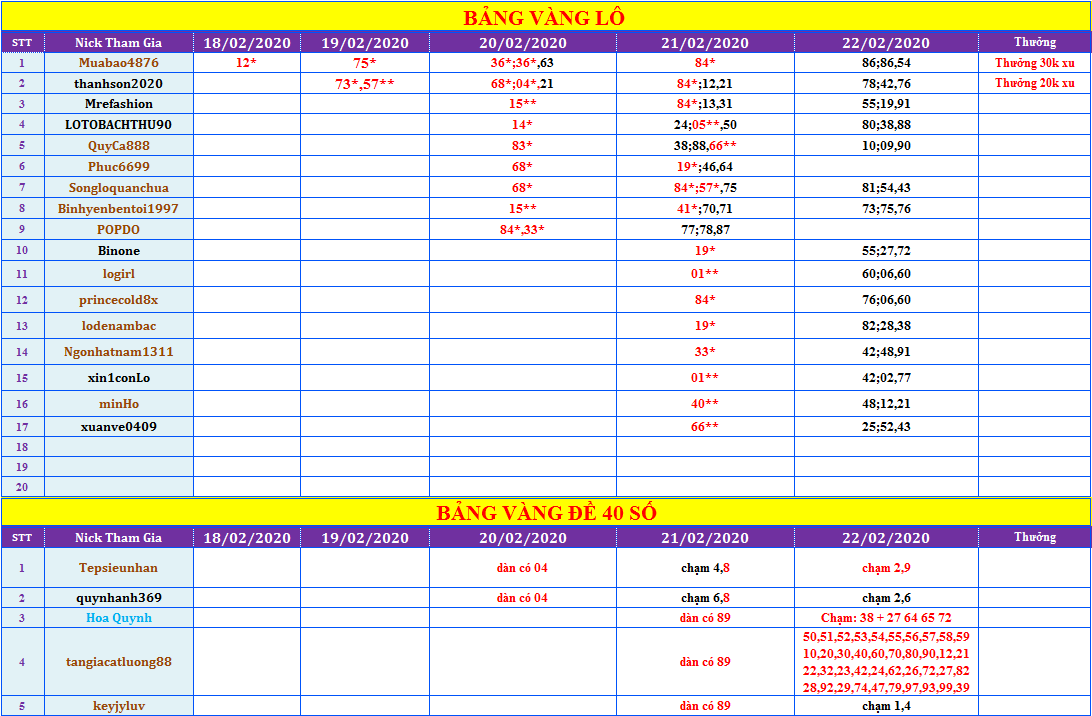
Task: Select the '83*' cell of QuyCa888
Action: pyautogui.click(x=522, y=146)
